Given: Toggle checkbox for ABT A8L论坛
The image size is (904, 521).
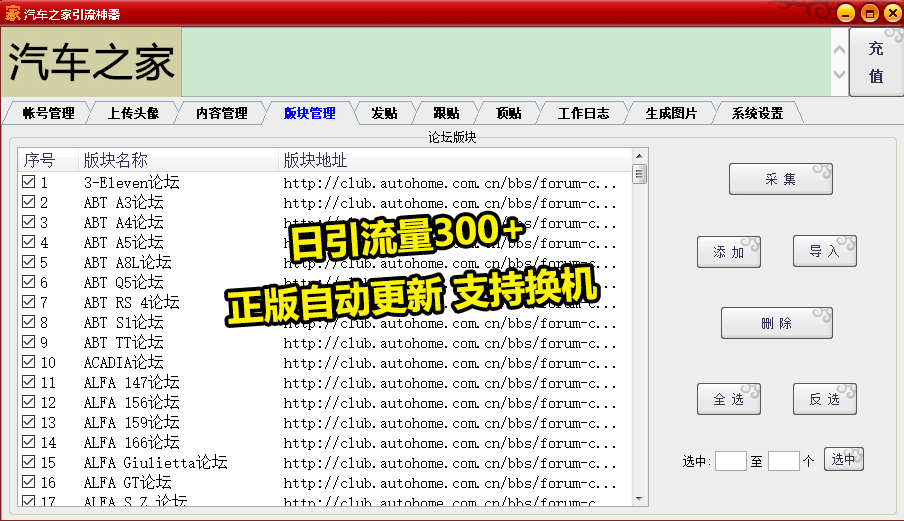Looking at the screenshot, I should [x=28, y=262].
